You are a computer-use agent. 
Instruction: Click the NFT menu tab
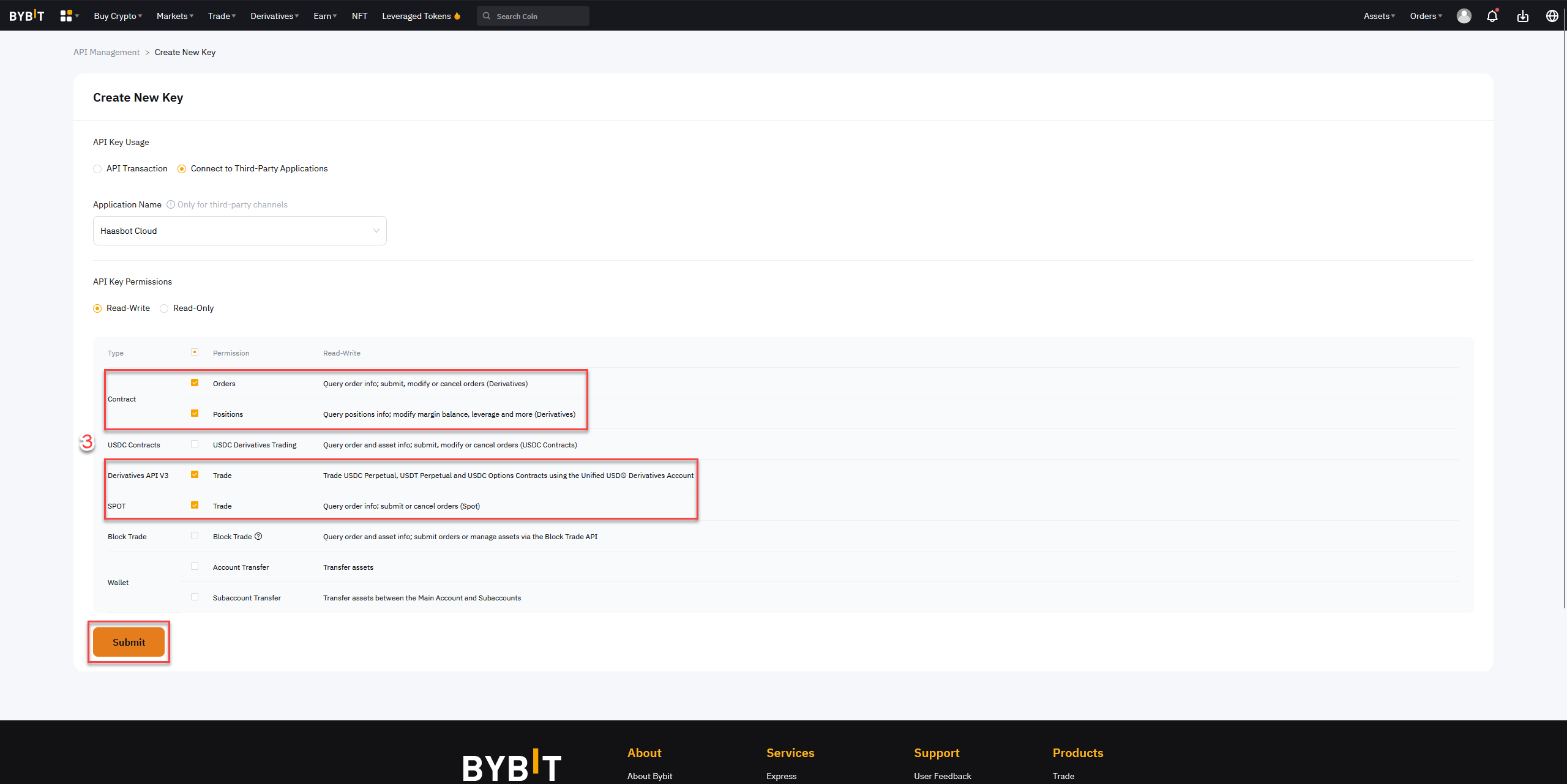click(x=360, y=15)
